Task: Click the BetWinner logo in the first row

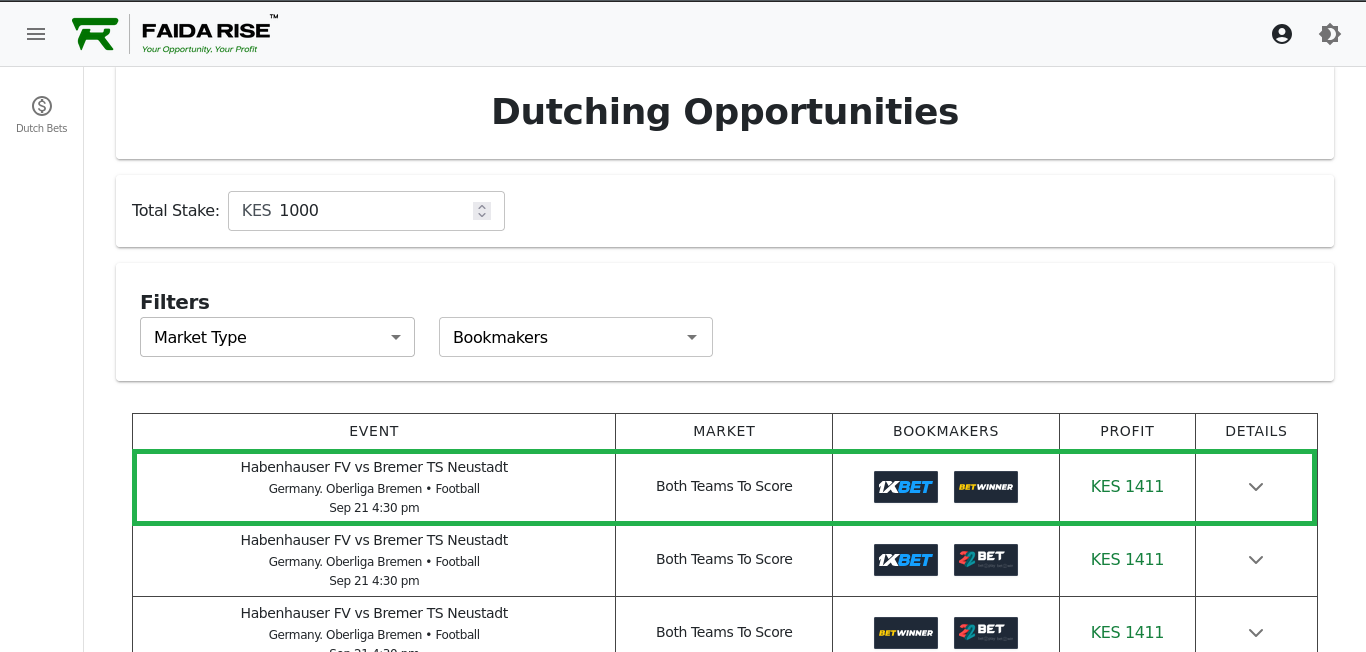Action: coord(986,487)
